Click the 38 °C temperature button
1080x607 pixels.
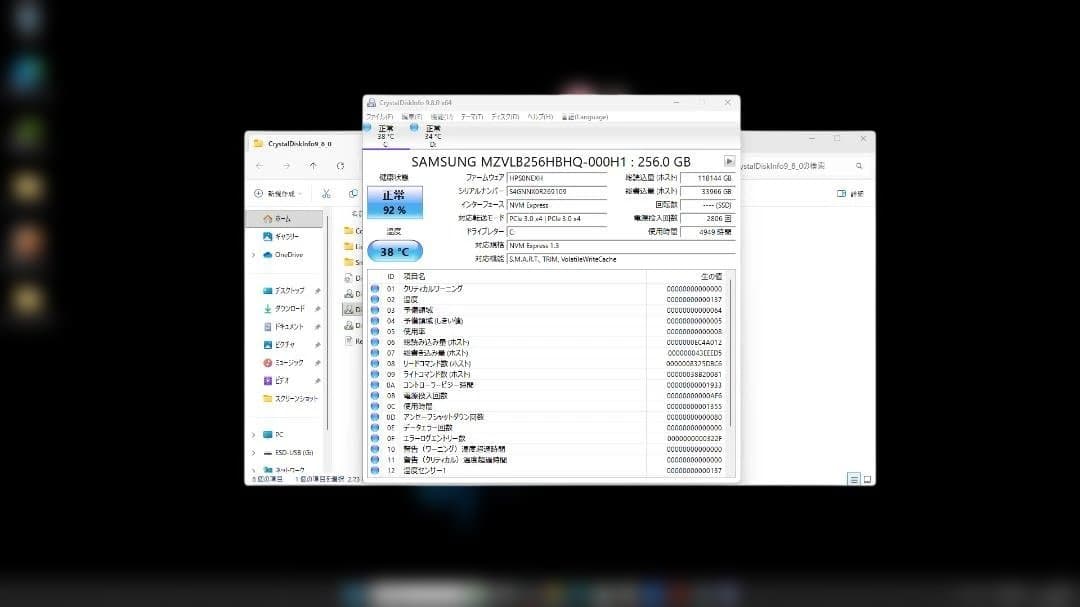pos(395,251)
